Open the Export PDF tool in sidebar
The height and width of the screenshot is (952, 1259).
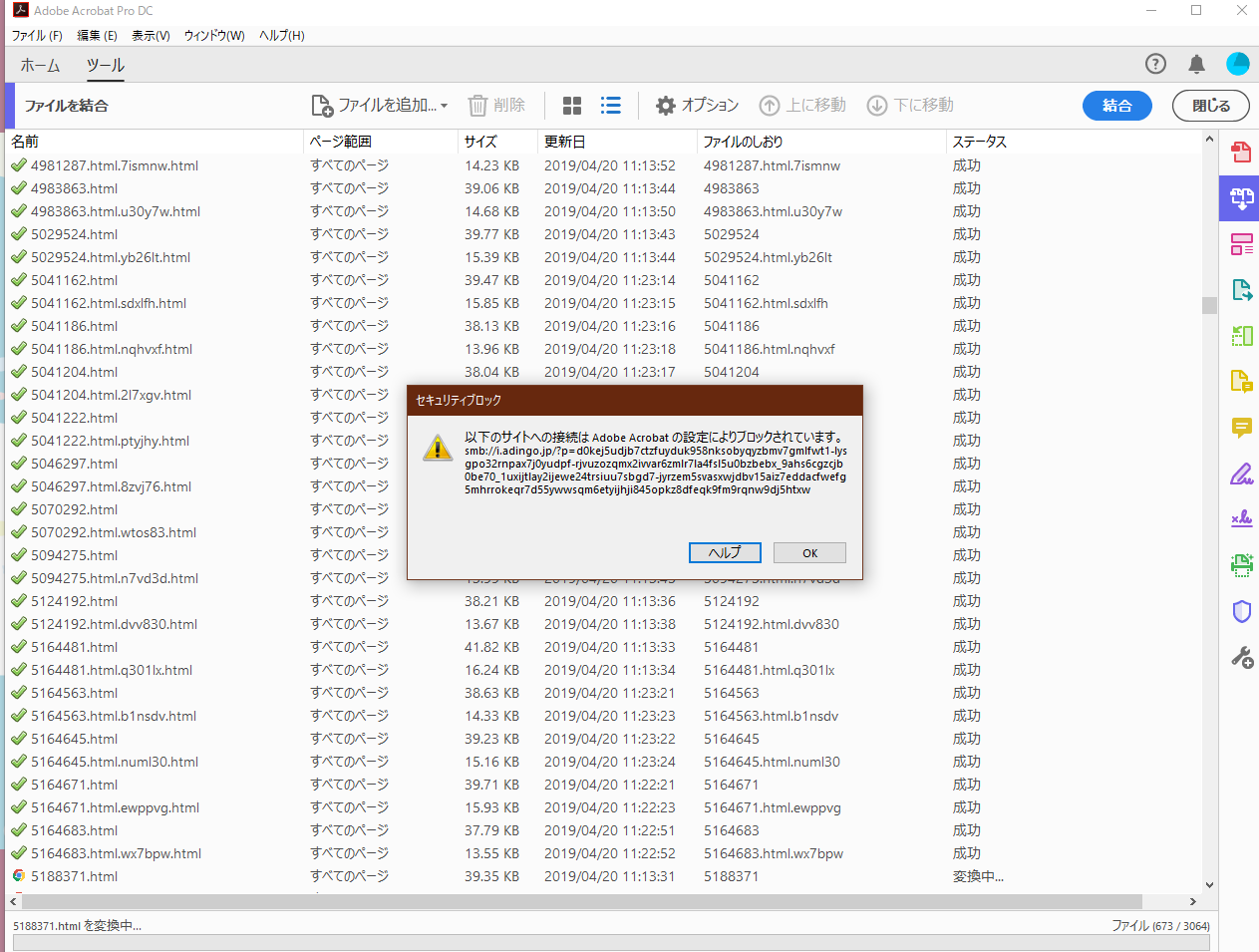click(x=1241, y=290)
